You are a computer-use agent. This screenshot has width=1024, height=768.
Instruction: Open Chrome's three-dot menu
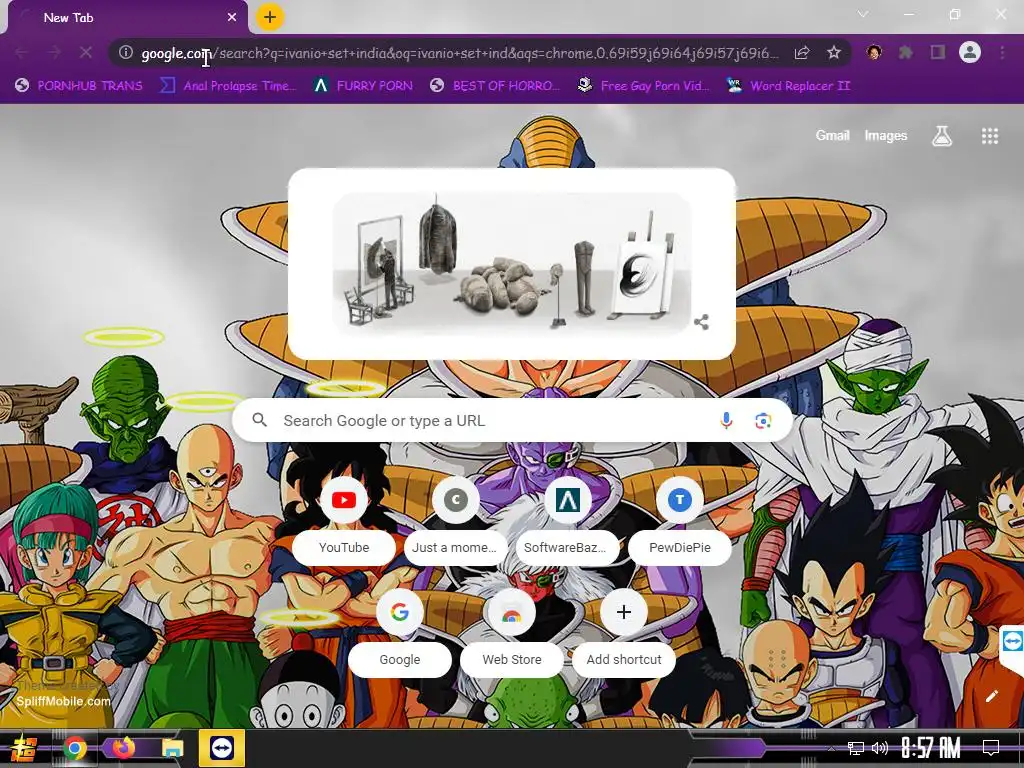(1002, 52)
